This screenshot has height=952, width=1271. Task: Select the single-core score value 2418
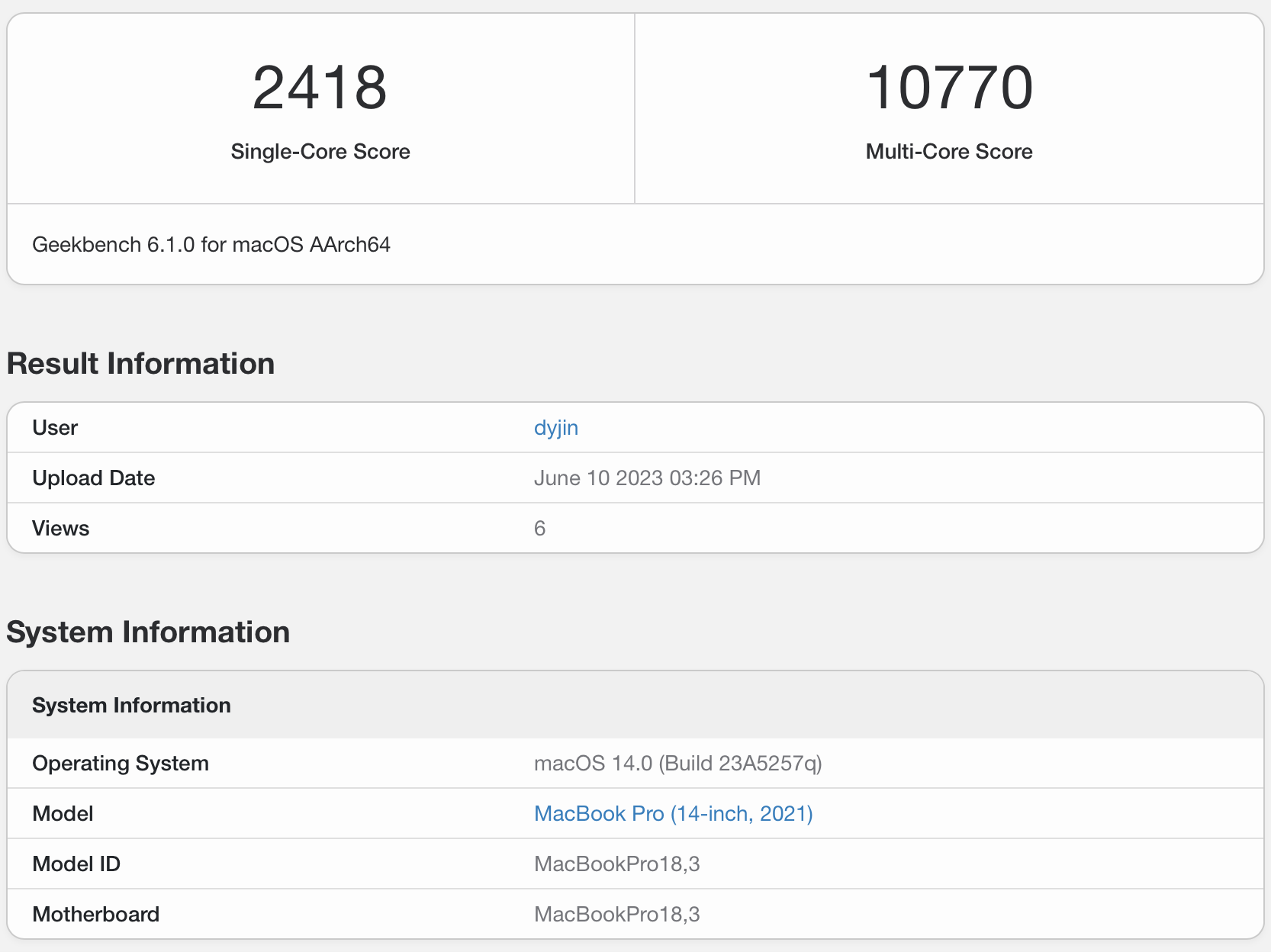pyautogui.click(x=320, y=88)
